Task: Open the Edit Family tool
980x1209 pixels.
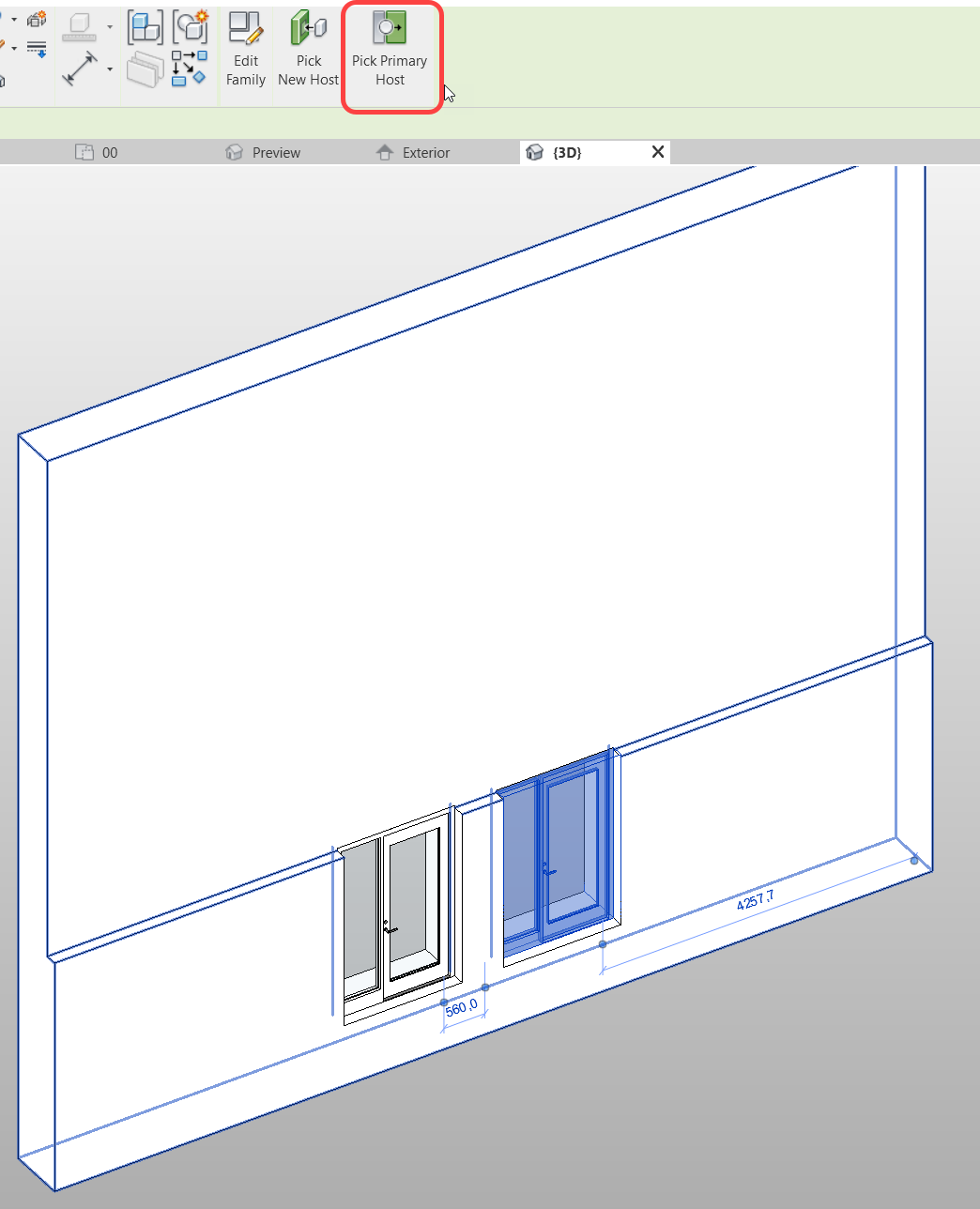Action: 245,52
